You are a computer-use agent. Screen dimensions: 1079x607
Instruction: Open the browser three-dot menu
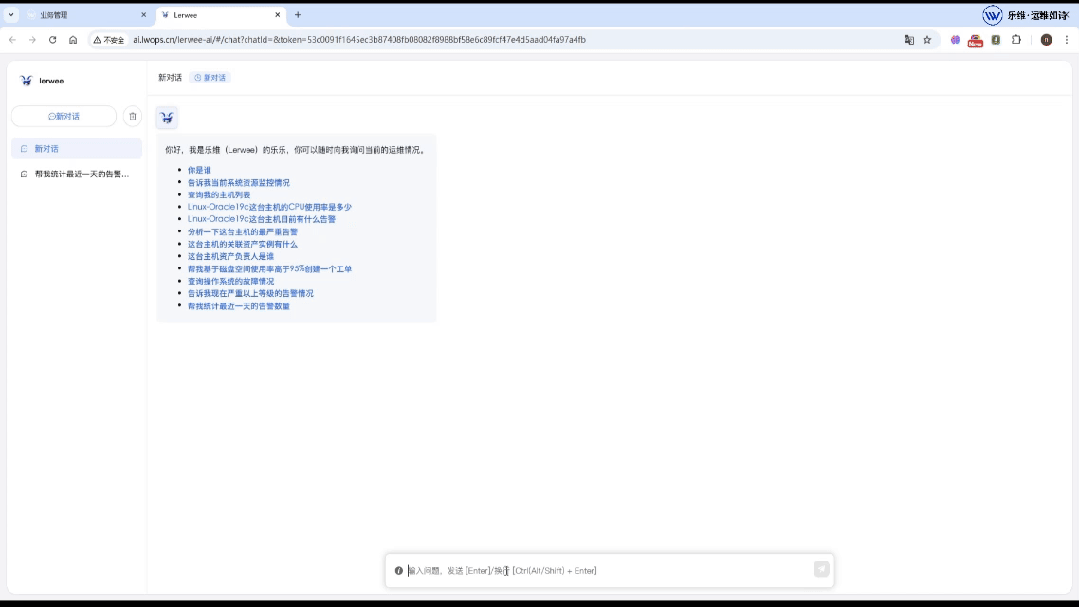pyautogui.click(x=1067, y=40)
